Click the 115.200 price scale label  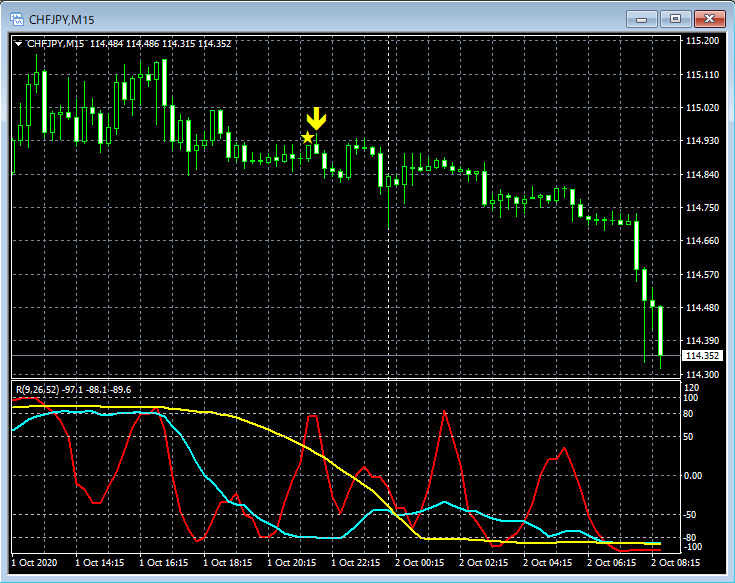702,41
